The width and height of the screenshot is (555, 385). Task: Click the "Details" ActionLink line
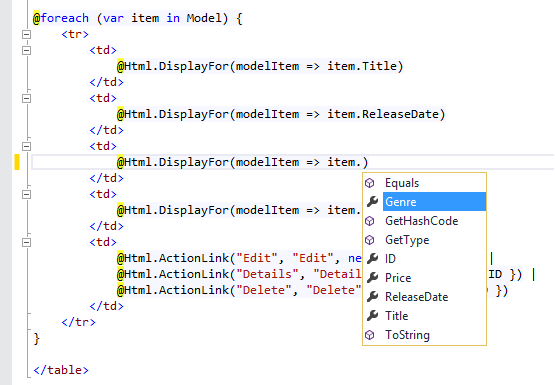tap(239, 274)
